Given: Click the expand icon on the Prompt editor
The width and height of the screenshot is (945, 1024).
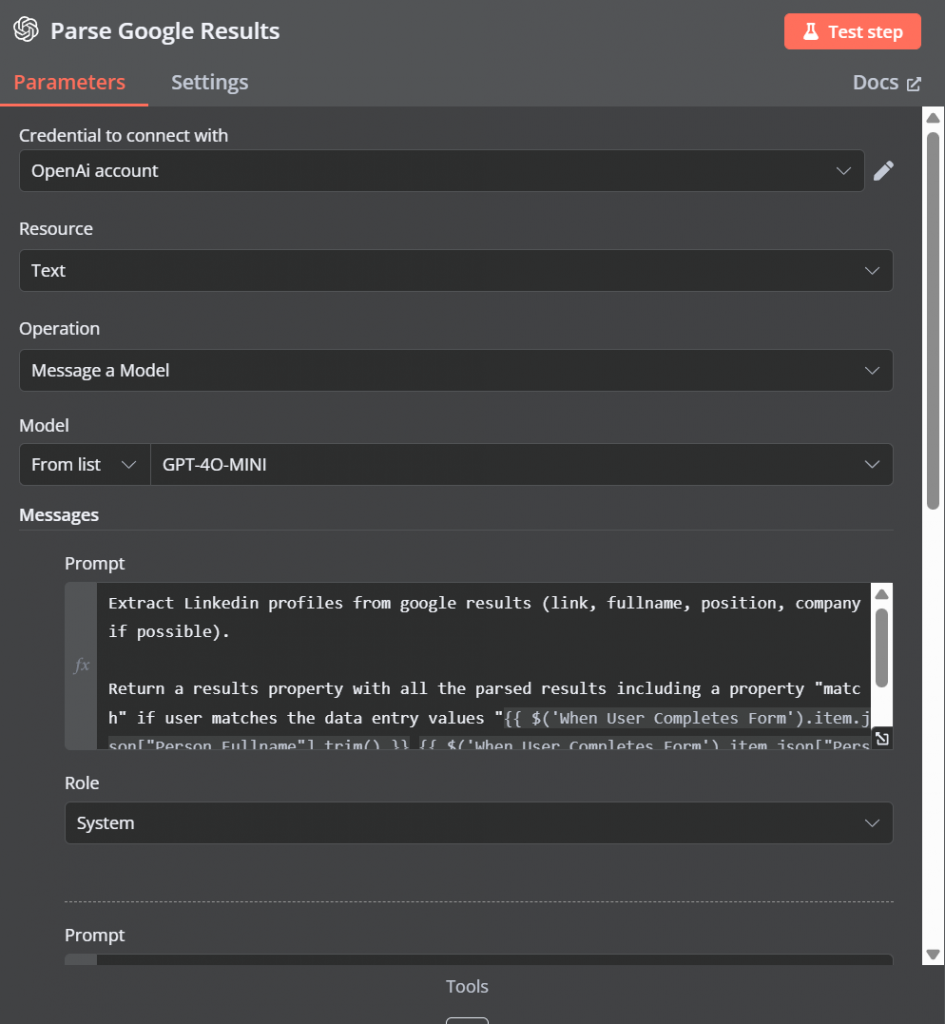Looking at the screenshot, I should click(x=880, y=738).
